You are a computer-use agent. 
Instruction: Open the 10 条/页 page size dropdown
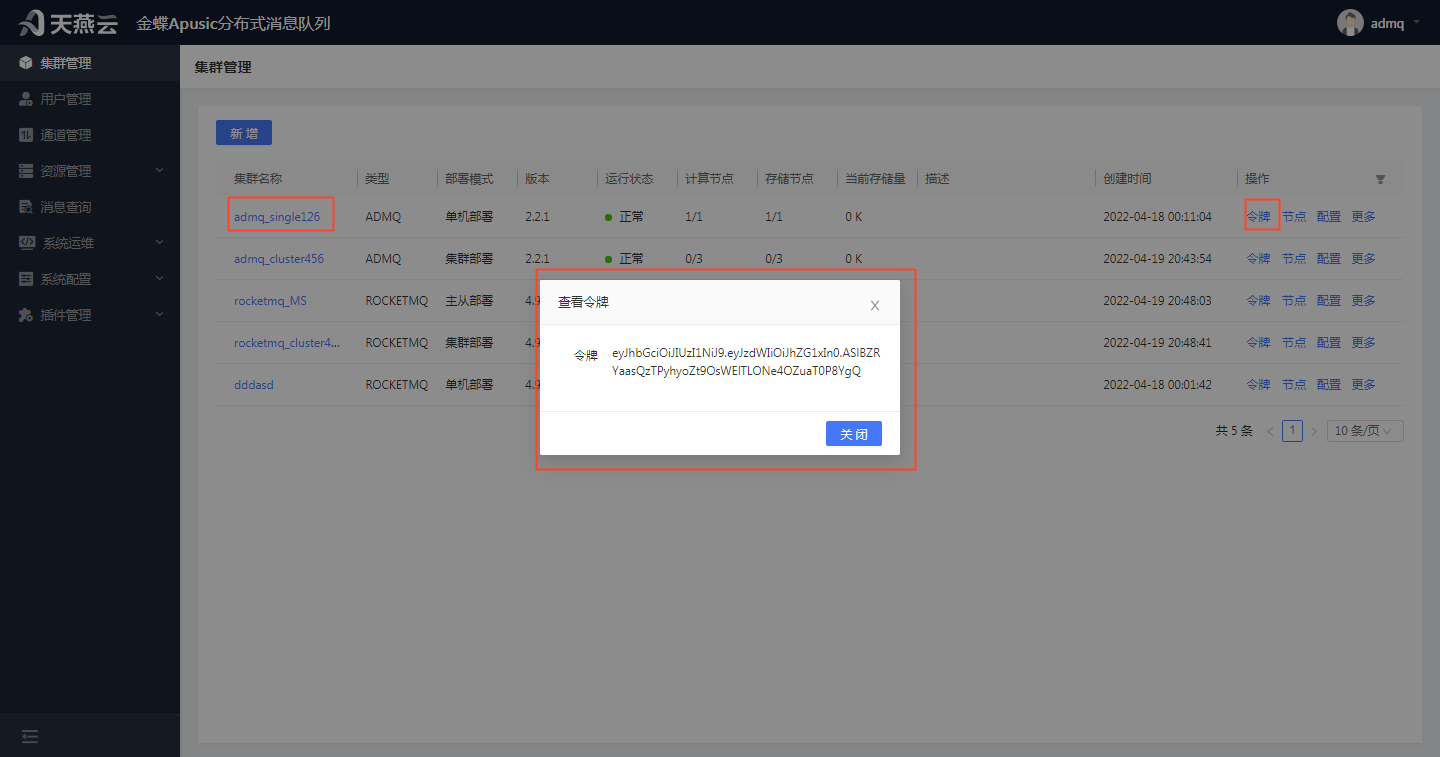click(1365, 431)
